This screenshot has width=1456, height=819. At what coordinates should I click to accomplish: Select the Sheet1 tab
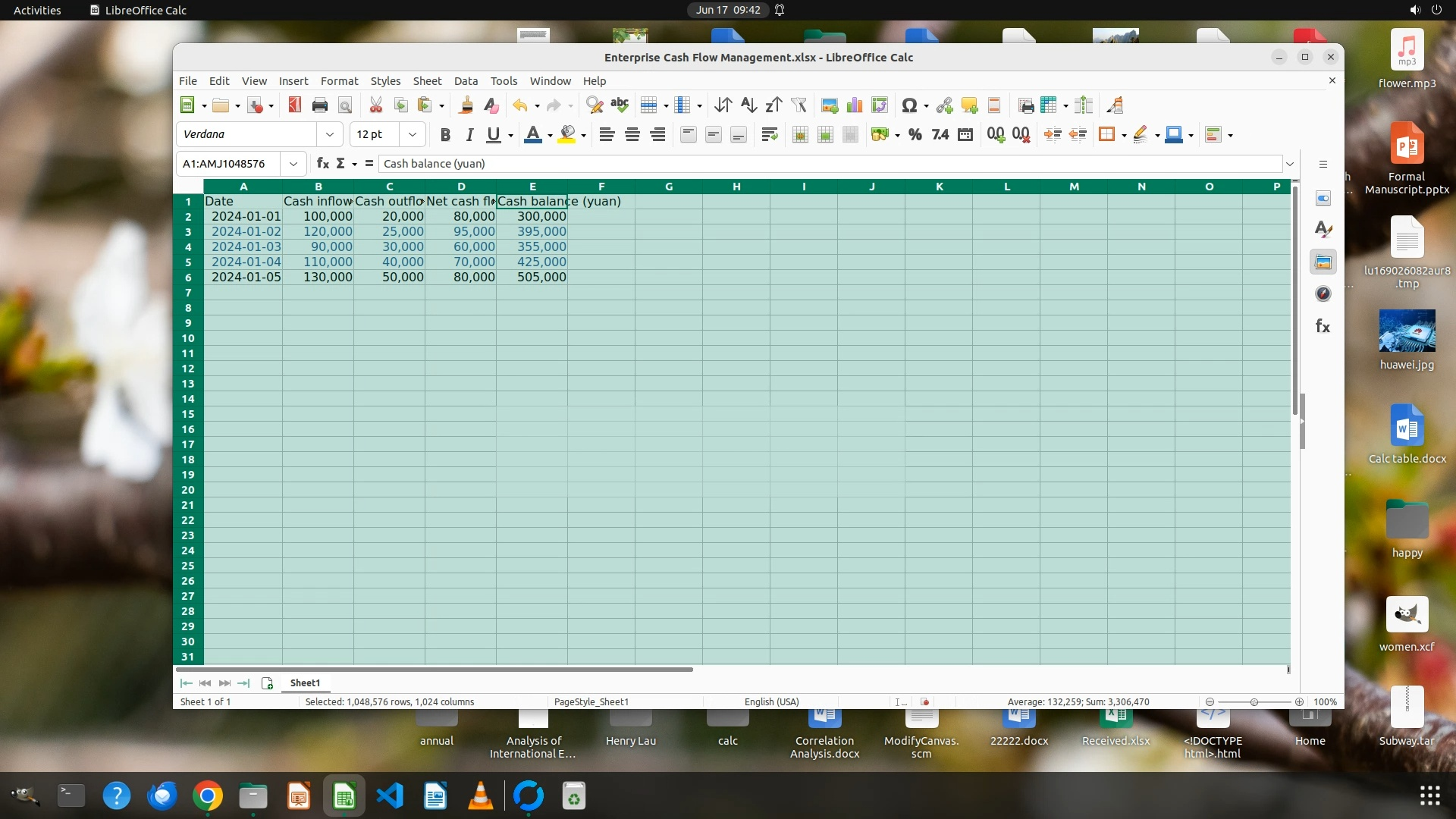point(305,683)
